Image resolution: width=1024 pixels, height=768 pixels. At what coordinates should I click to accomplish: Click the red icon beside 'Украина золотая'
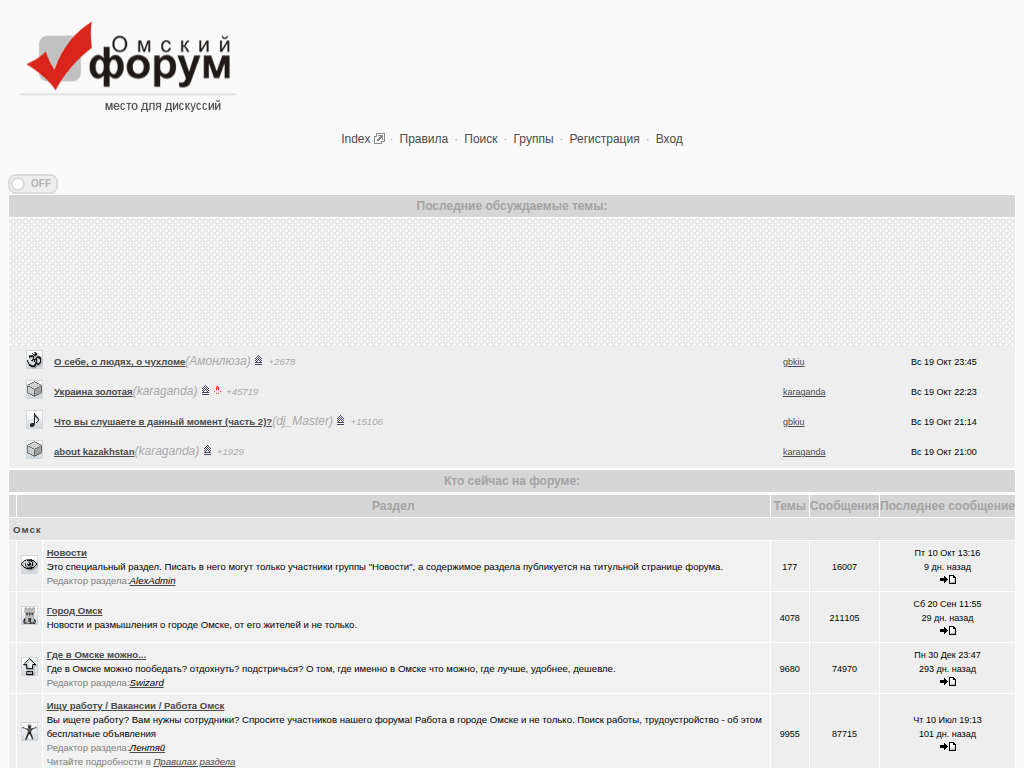click(217, 391)
